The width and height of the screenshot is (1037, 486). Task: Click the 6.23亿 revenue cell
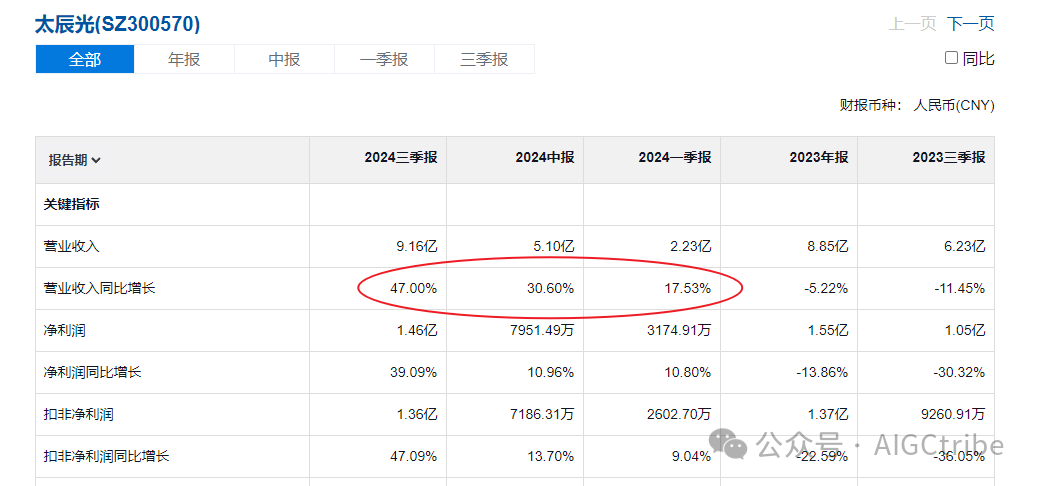click(964, 247)
